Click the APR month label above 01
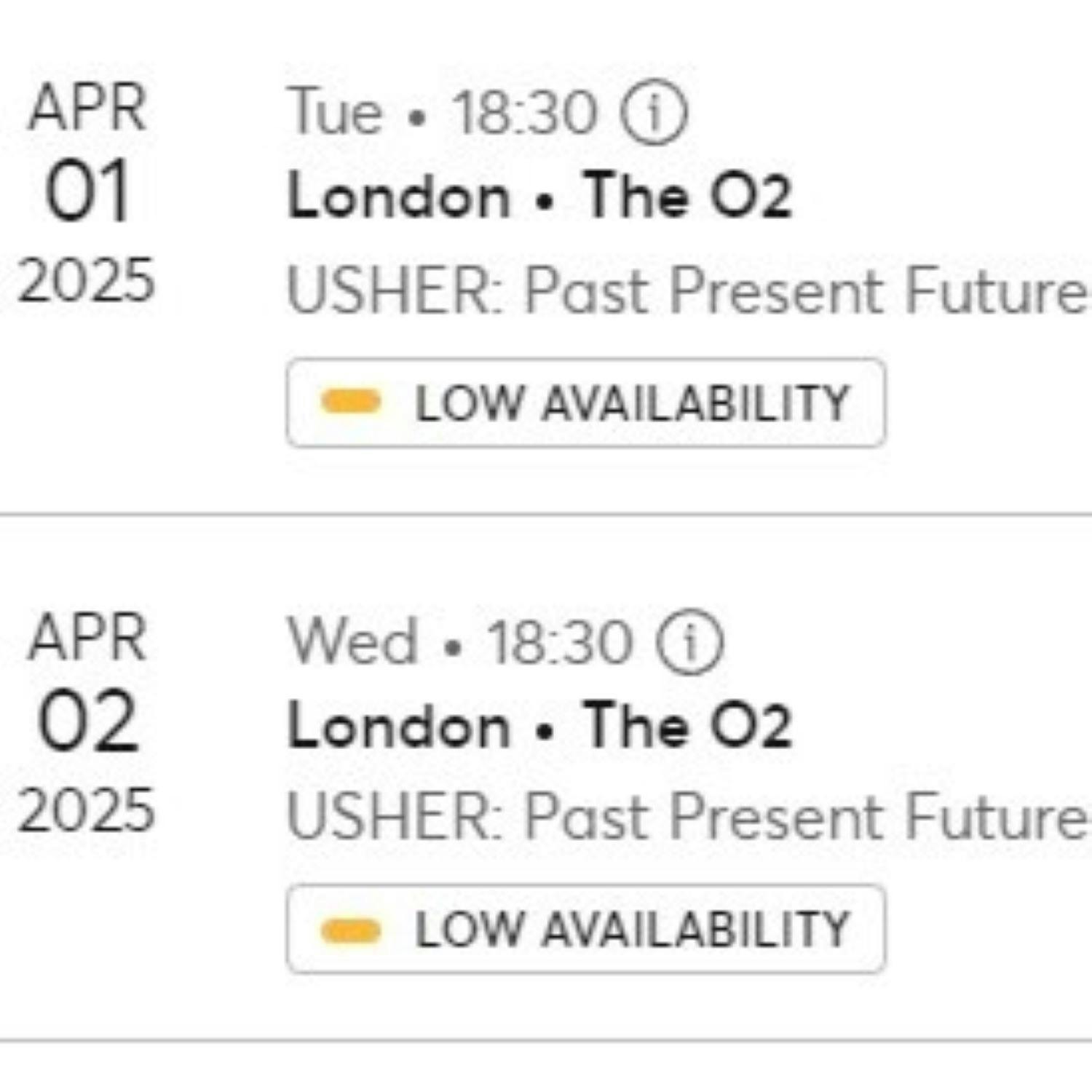The width and height of the screenshot is (1092, 1092). pyautogui.click(x=87, y=108)
